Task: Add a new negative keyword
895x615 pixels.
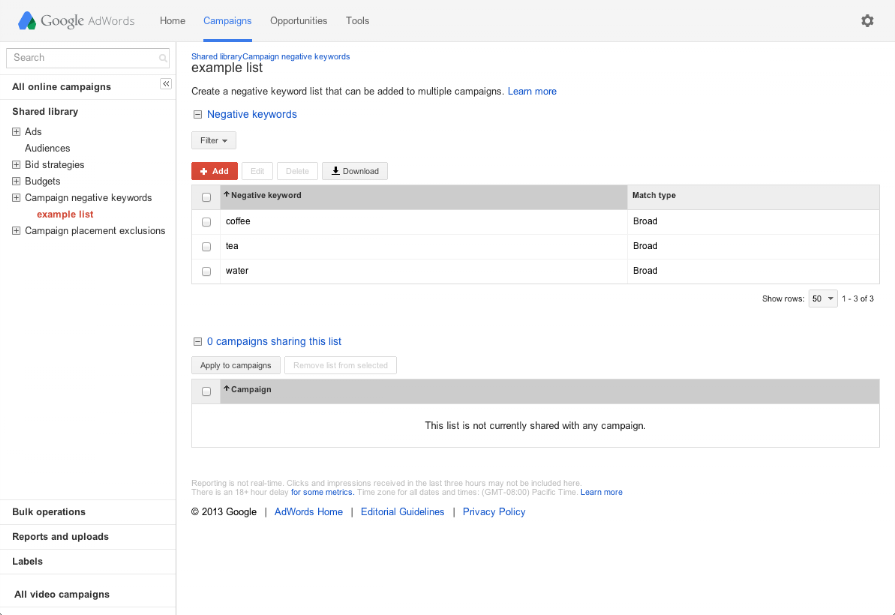Action: tap(214, 171)
